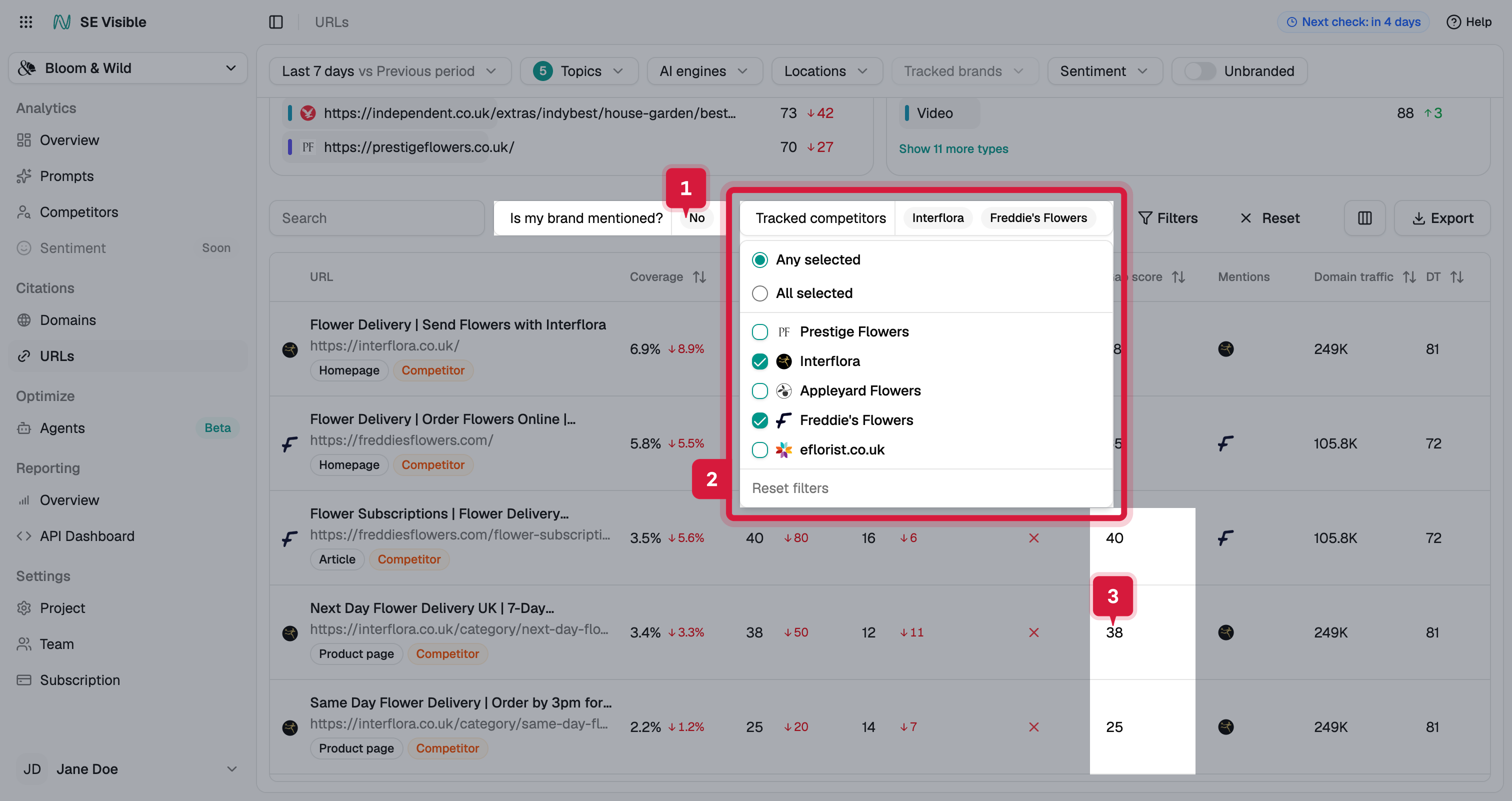Open the Last 7 days period dropdown
Screen dimensions: 1512x801
tap(389, 71)
